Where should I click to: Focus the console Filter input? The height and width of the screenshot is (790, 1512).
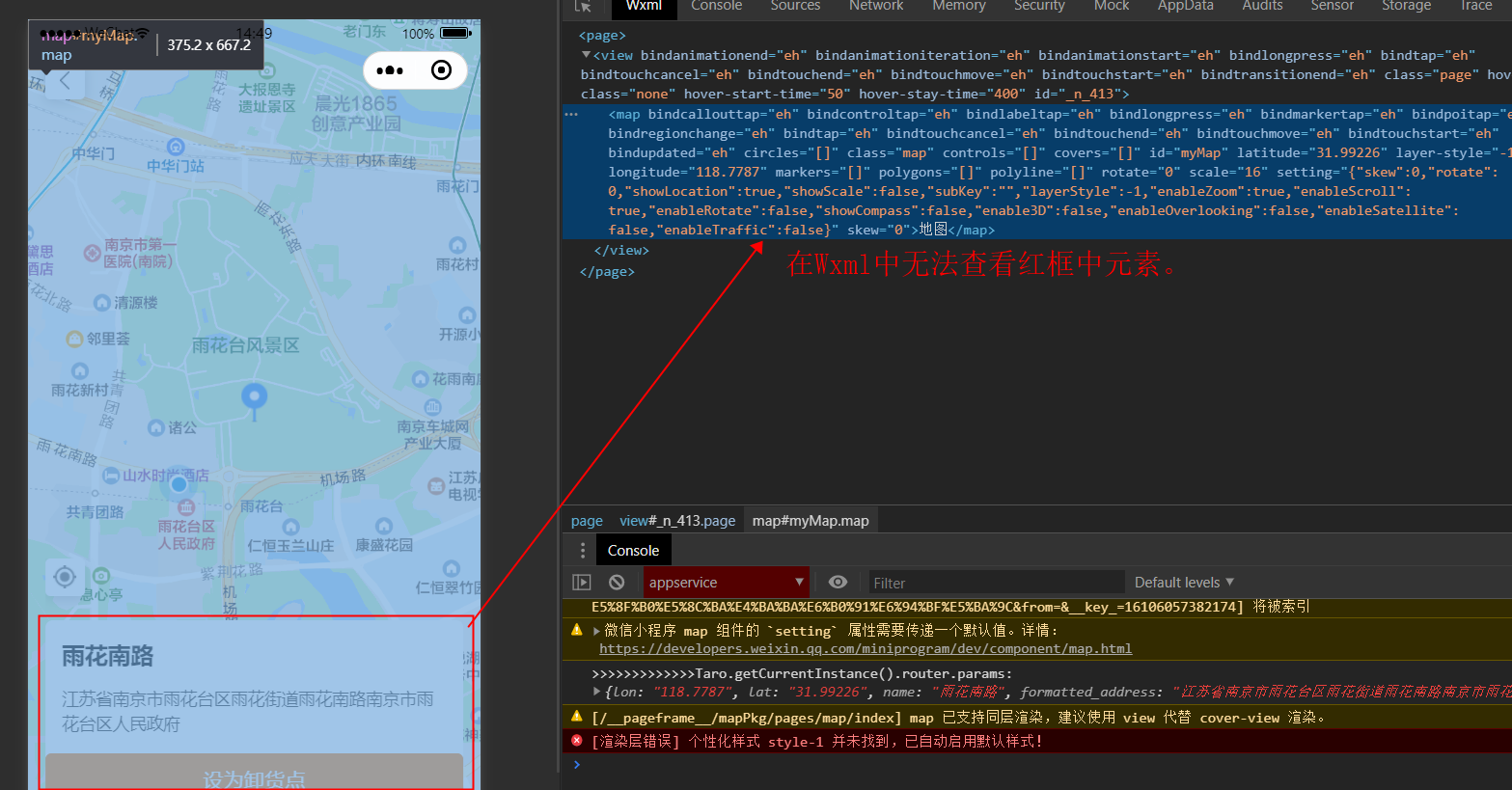996,583
